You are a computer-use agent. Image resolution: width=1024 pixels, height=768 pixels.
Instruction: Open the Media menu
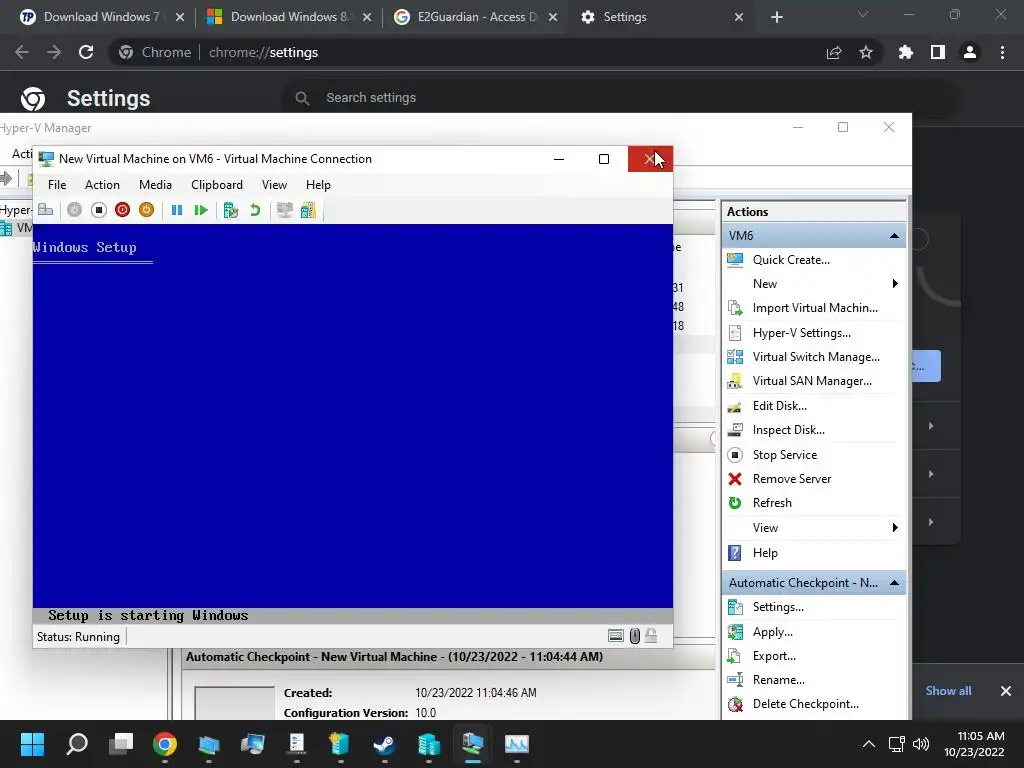click(x=155, y=185)
